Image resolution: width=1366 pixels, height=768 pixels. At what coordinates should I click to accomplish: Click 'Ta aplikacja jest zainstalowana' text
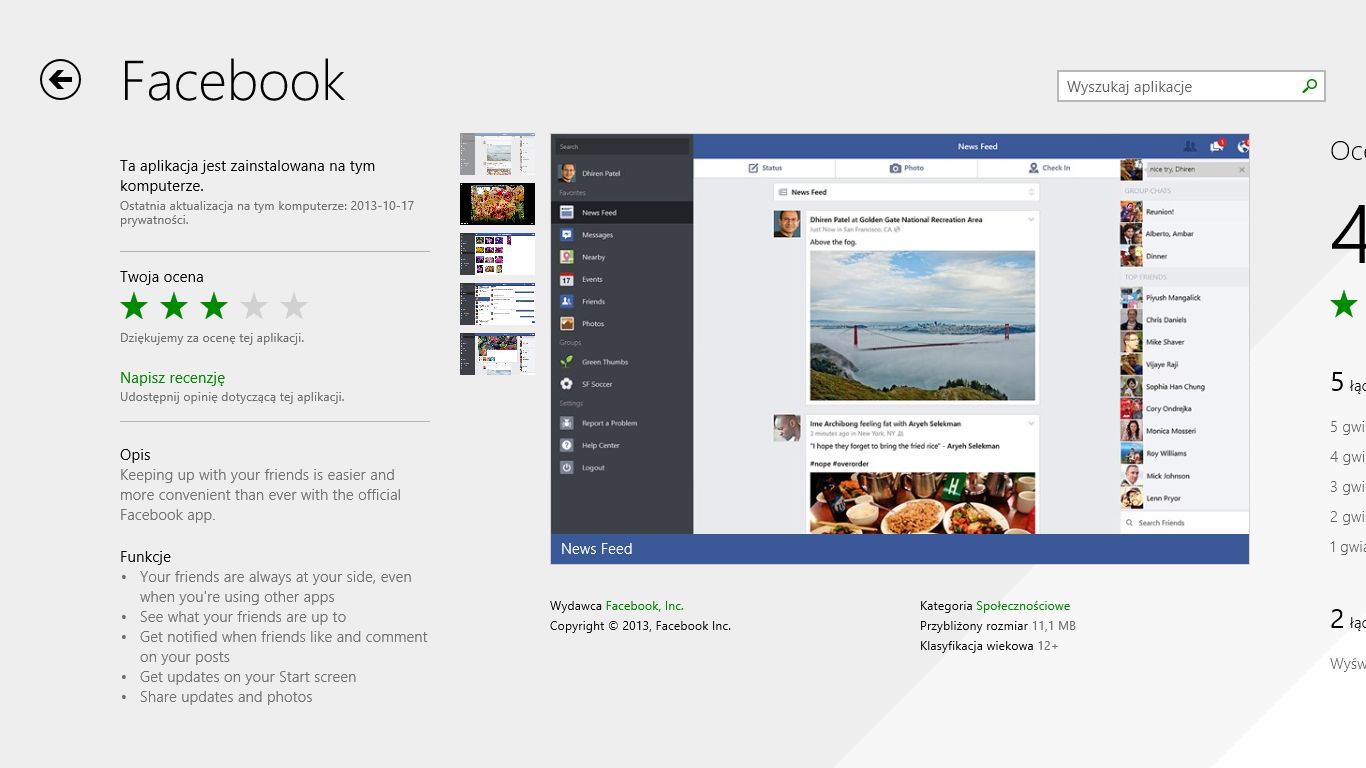[x=248, y=175]
